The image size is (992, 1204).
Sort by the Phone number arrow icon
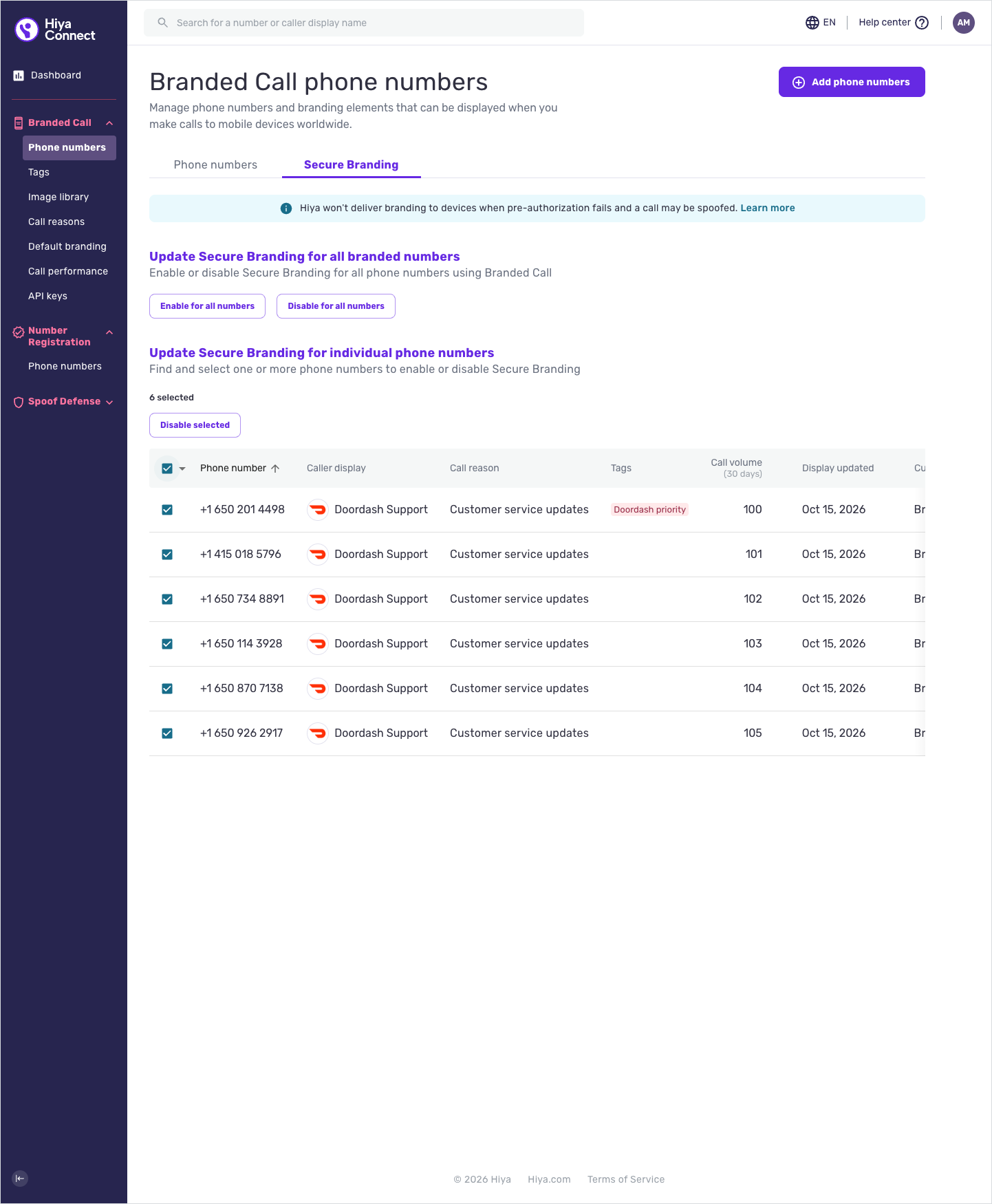275,469
